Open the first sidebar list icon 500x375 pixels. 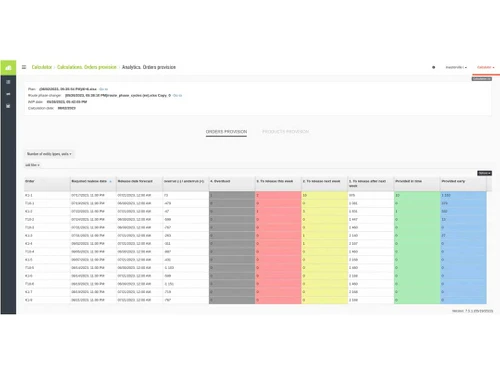8,82
